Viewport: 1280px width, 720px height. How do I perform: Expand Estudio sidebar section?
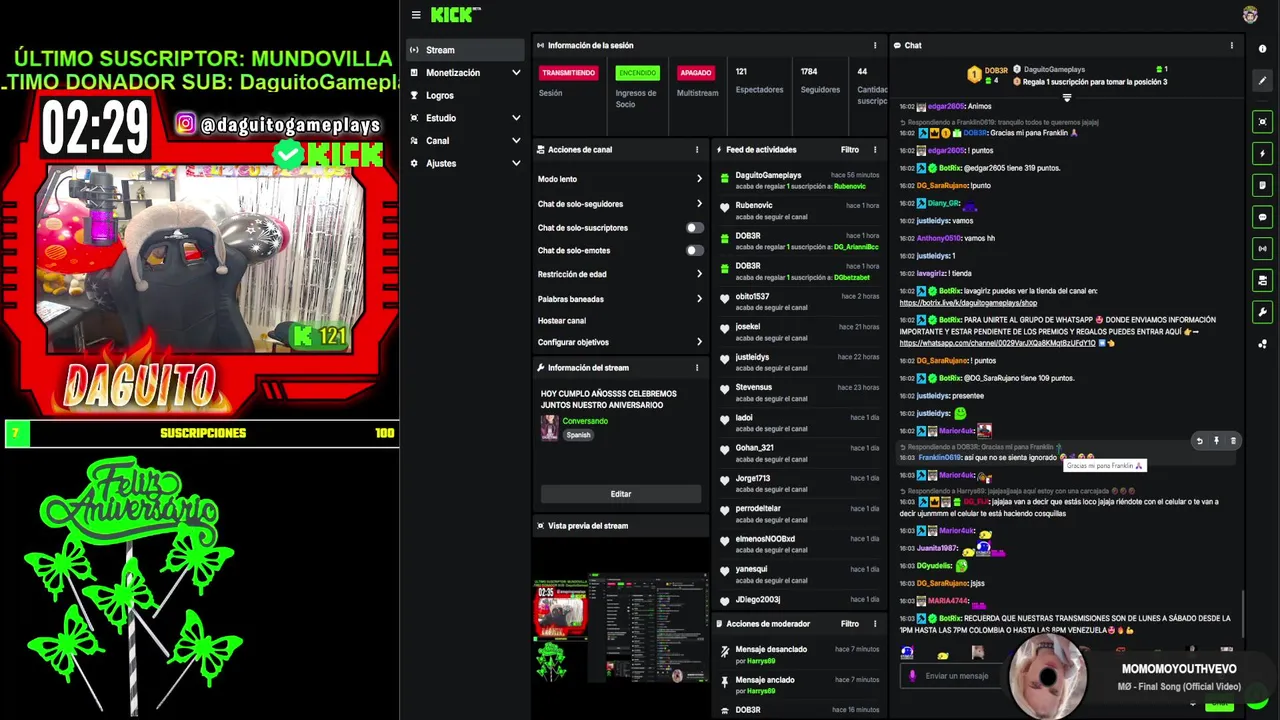(x=516, y=118)
